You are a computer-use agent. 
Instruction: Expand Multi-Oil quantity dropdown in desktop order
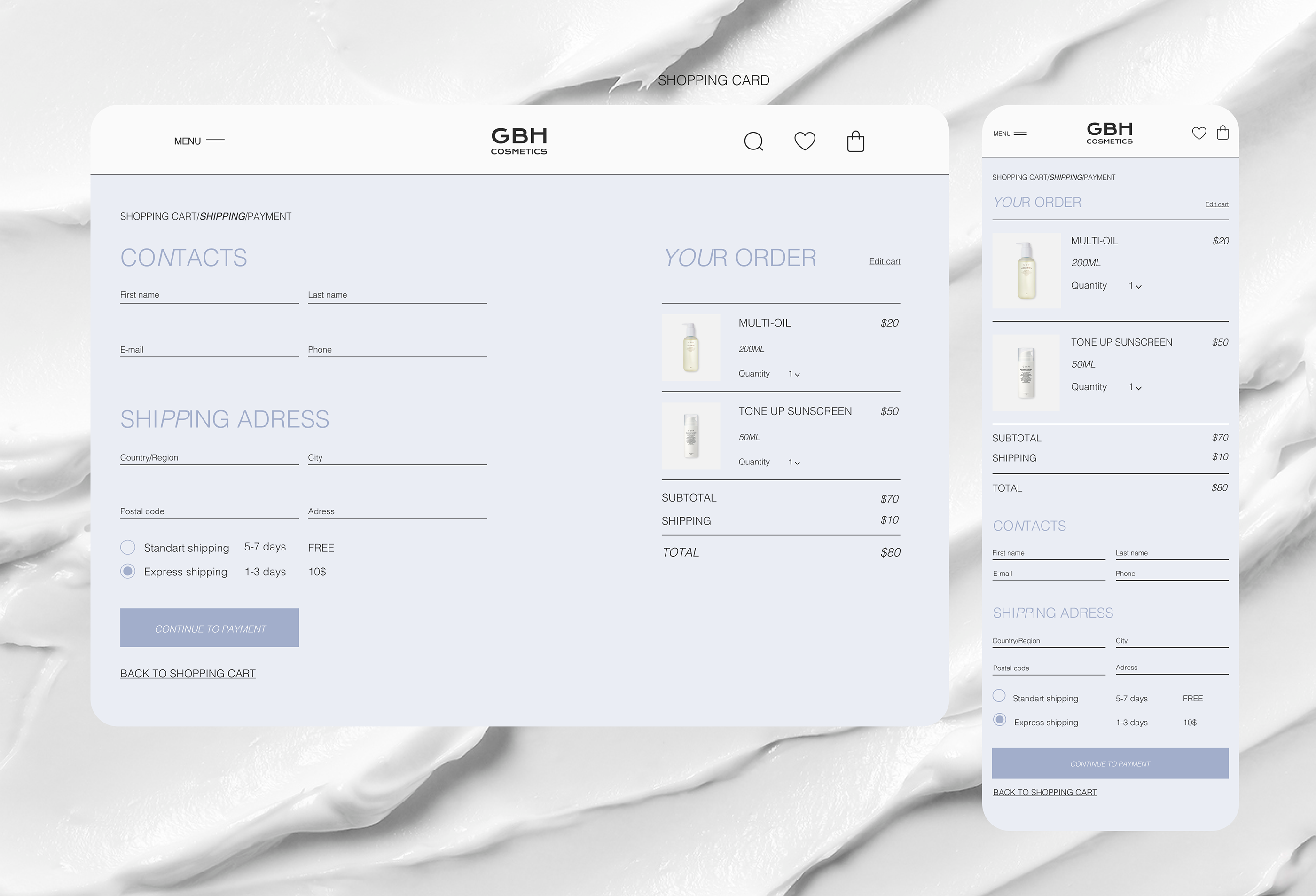(x=794, y=374)
